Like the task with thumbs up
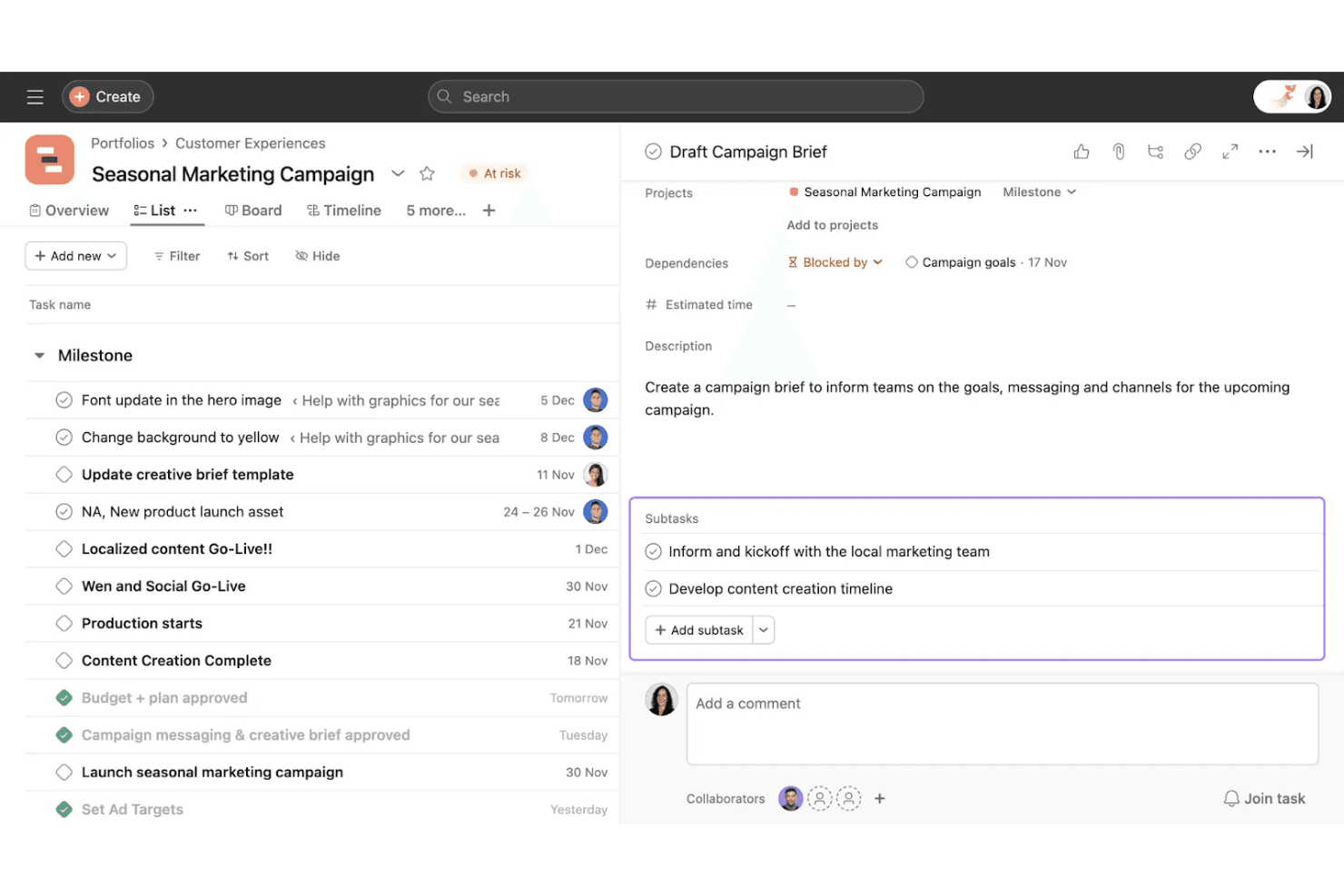The height and width of the screenshot is (896, 1344). pos(1082,152)
